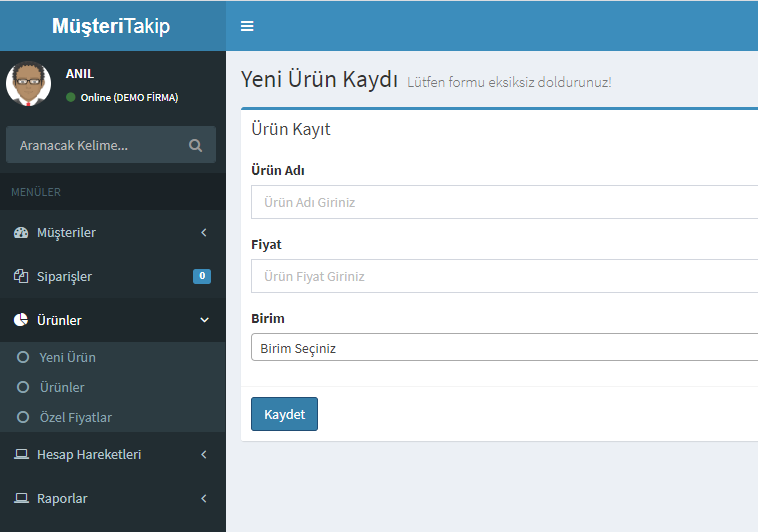Click the Raporlar laptop icon
Screen dimensions: 758x532
21,498
